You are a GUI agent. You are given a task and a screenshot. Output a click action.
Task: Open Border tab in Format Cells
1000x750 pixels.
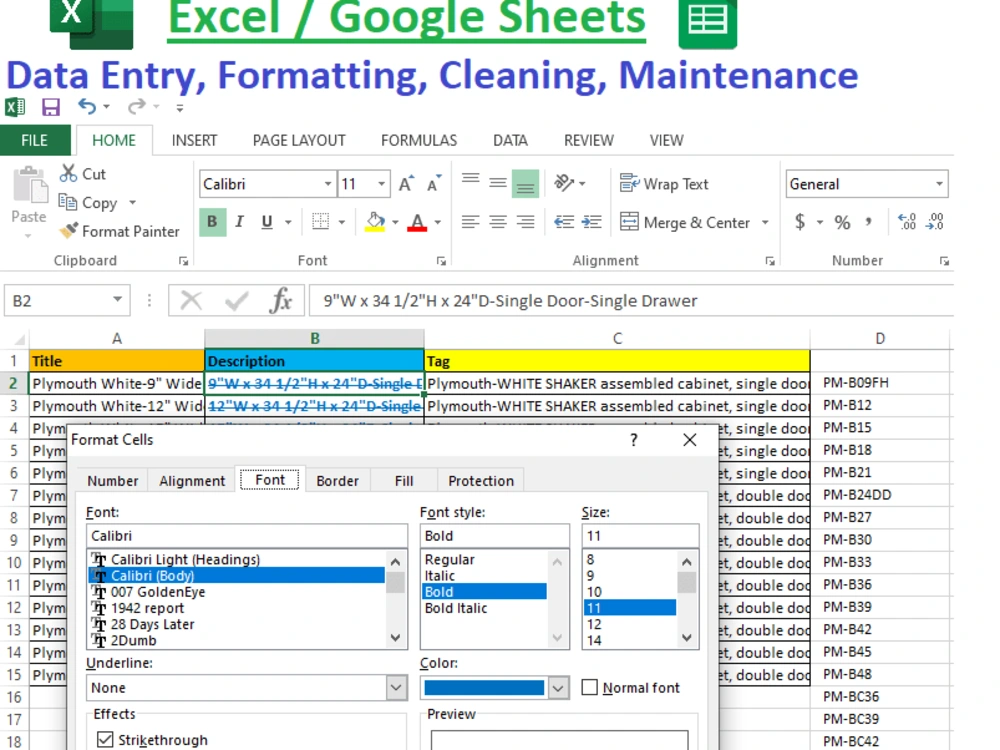pos(337,481)
